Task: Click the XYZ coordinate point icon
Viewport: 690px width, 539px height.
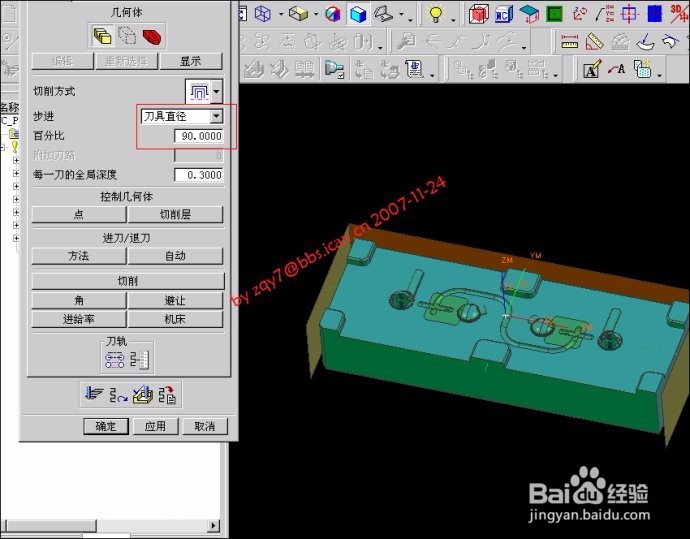Action: pos(605,14)
